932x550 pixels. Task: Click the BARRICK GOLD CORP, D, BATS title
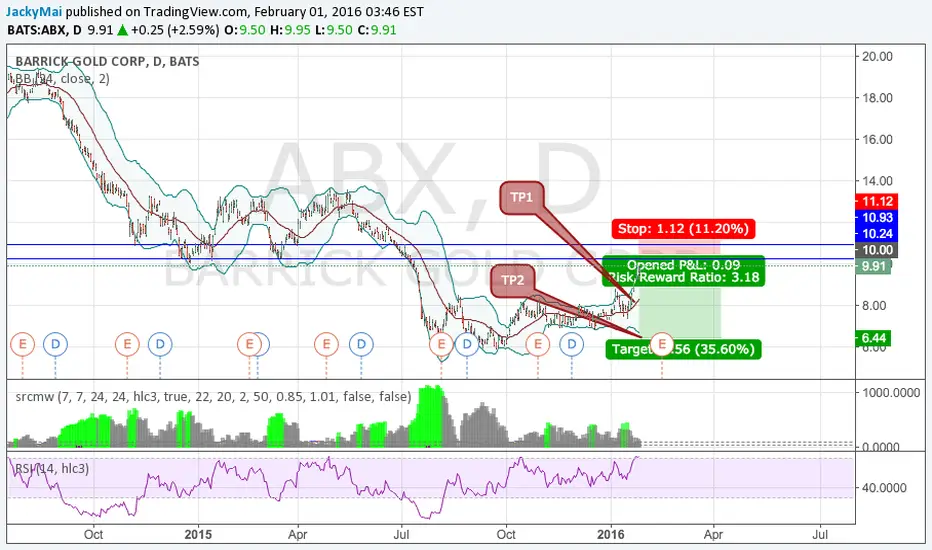coord(108,61)
